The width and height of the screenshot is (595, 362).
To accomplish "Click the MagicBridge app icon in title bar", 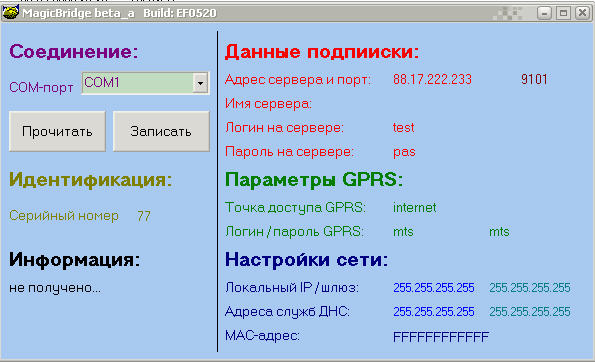I will [10, 13].
